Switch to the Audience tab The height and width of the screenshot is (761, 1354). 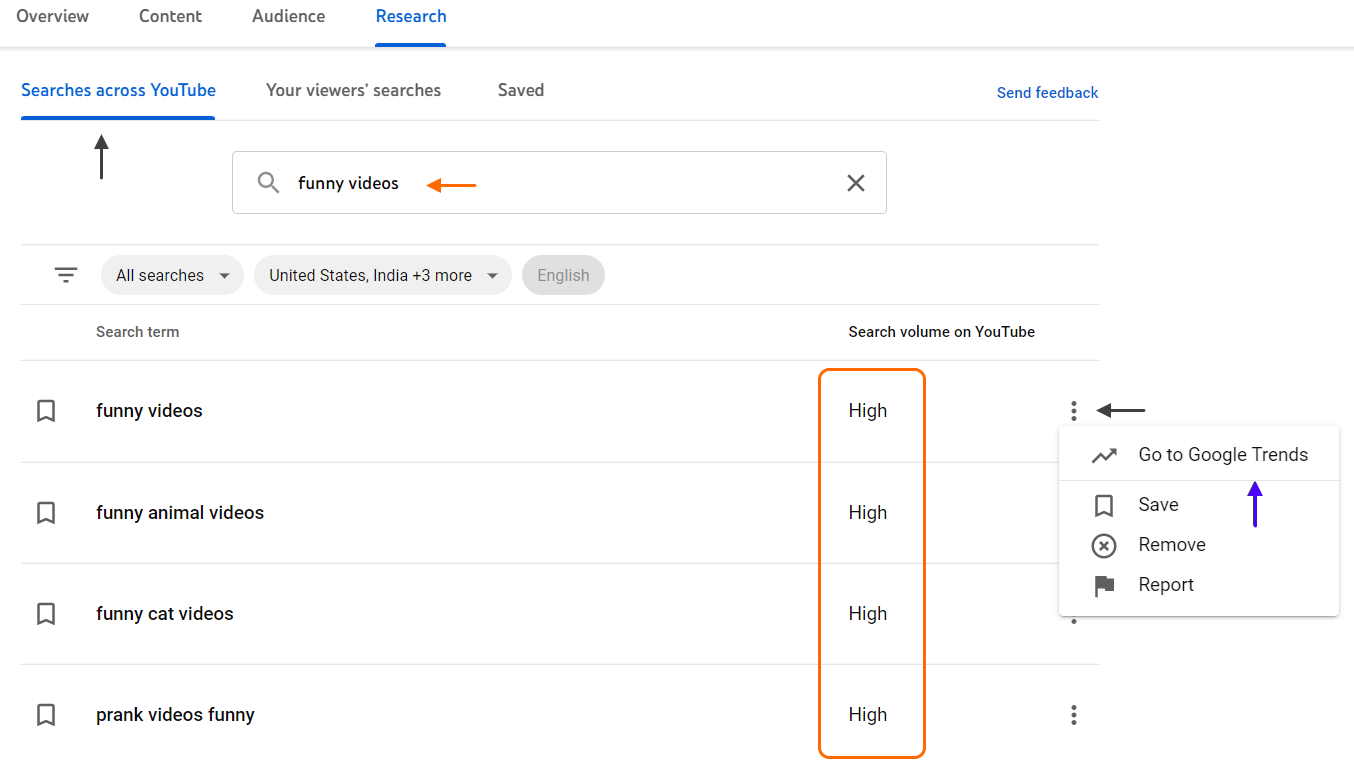click(289, 16)
